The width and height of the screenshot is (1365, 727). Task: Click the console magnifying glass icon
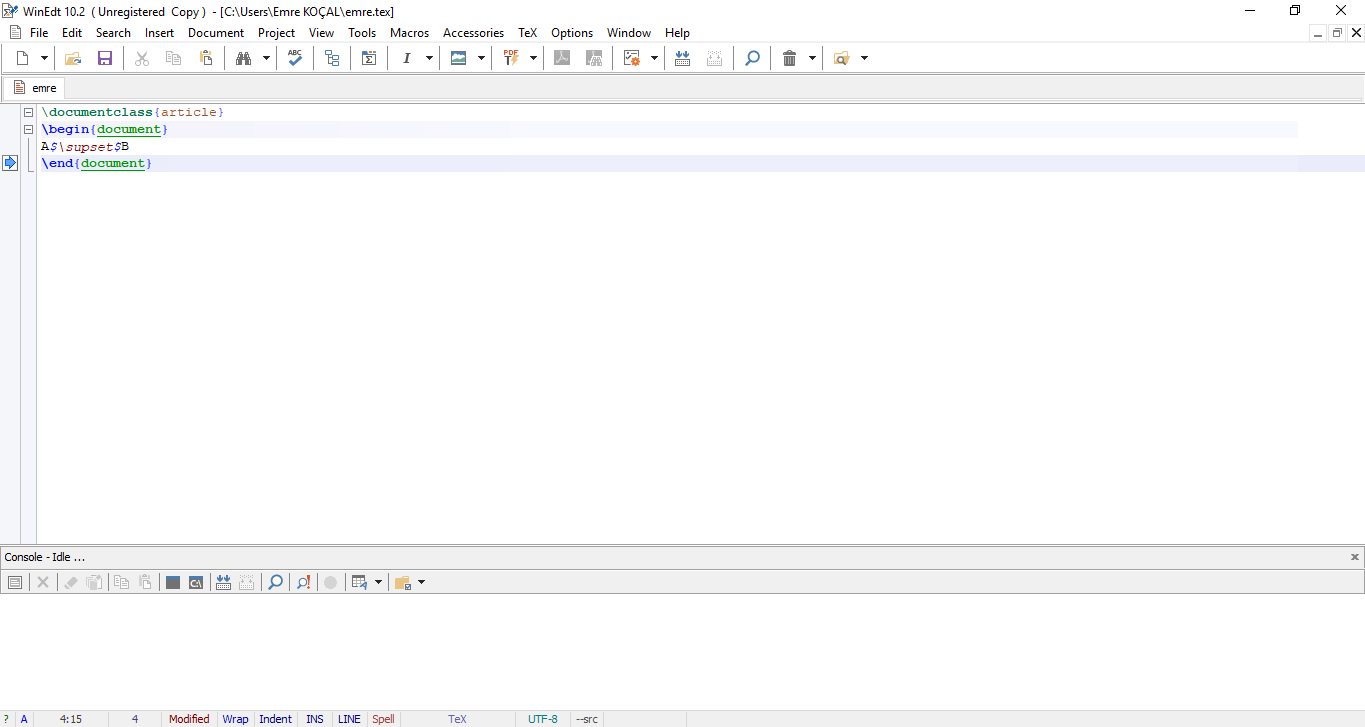(275, 582)
